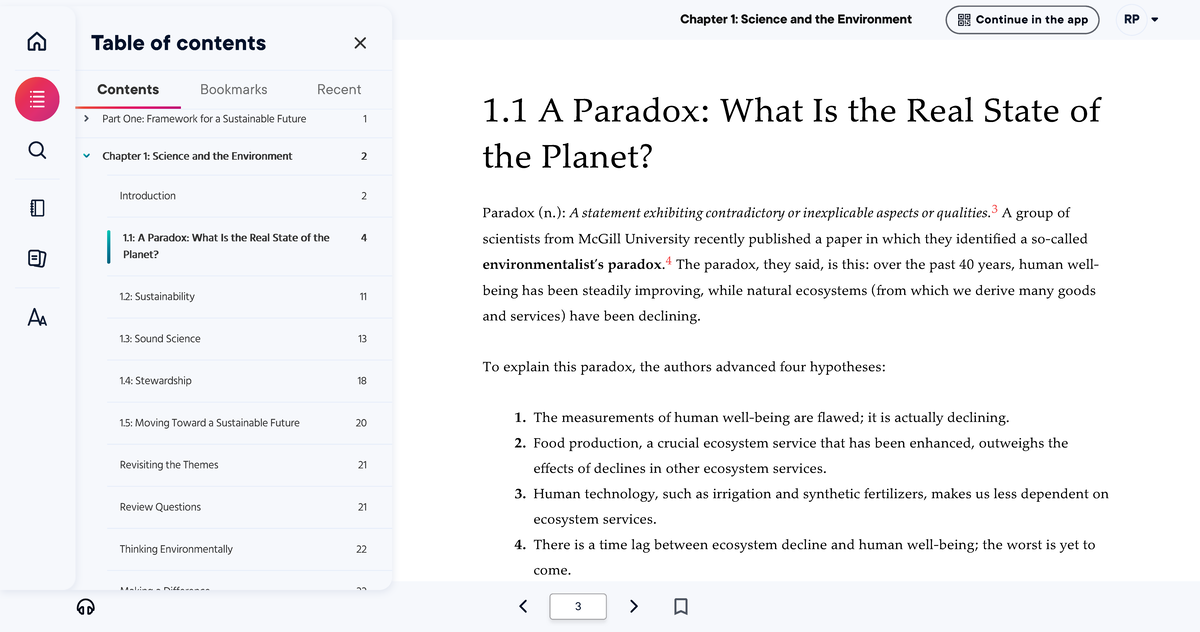Open 1.4: Stewardship section
Screen dimensions: 1200x632
coord(156,381)
